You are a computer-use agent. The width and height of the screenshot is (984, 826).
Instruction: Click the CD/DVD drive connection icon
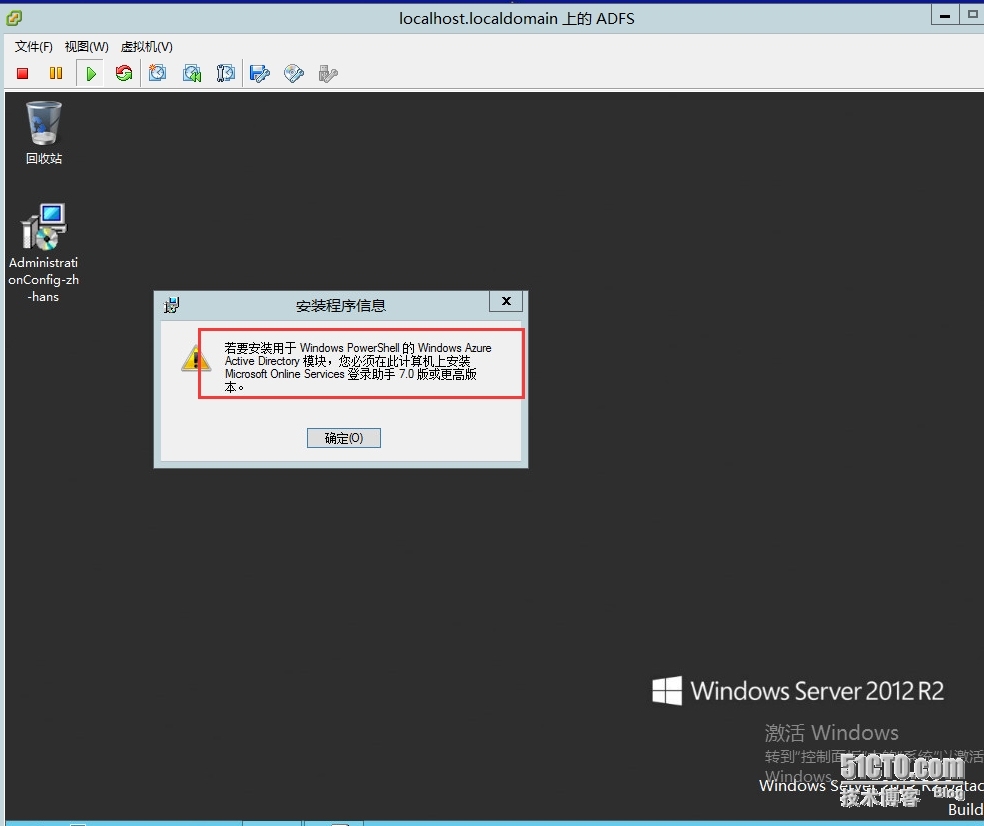pos(294,73)
